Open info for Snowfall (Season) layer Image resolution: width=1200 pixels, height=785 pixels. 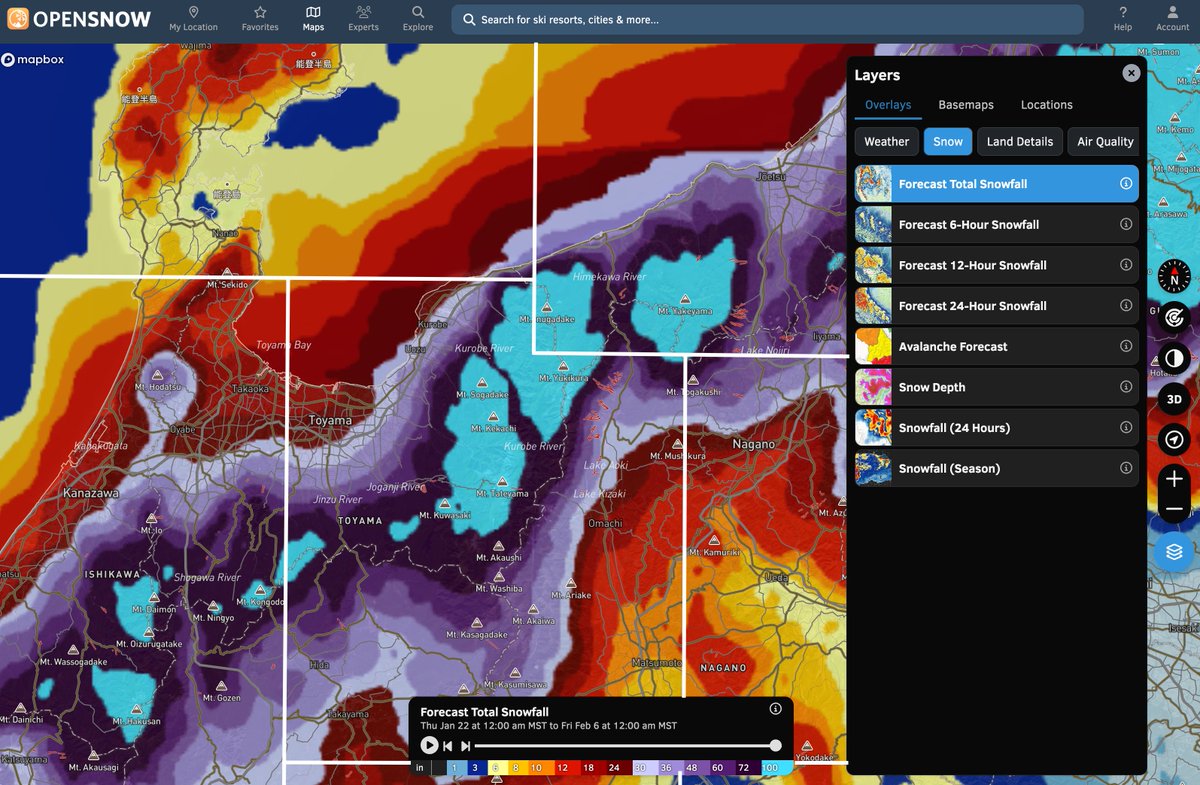[1126, 468]
